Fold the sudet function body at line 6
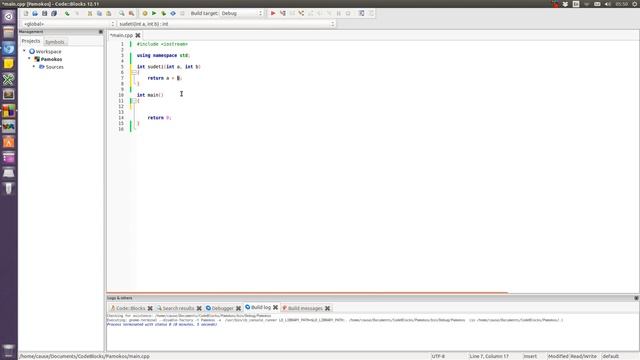The image size is (640, 360). click(x=134, y=72)
